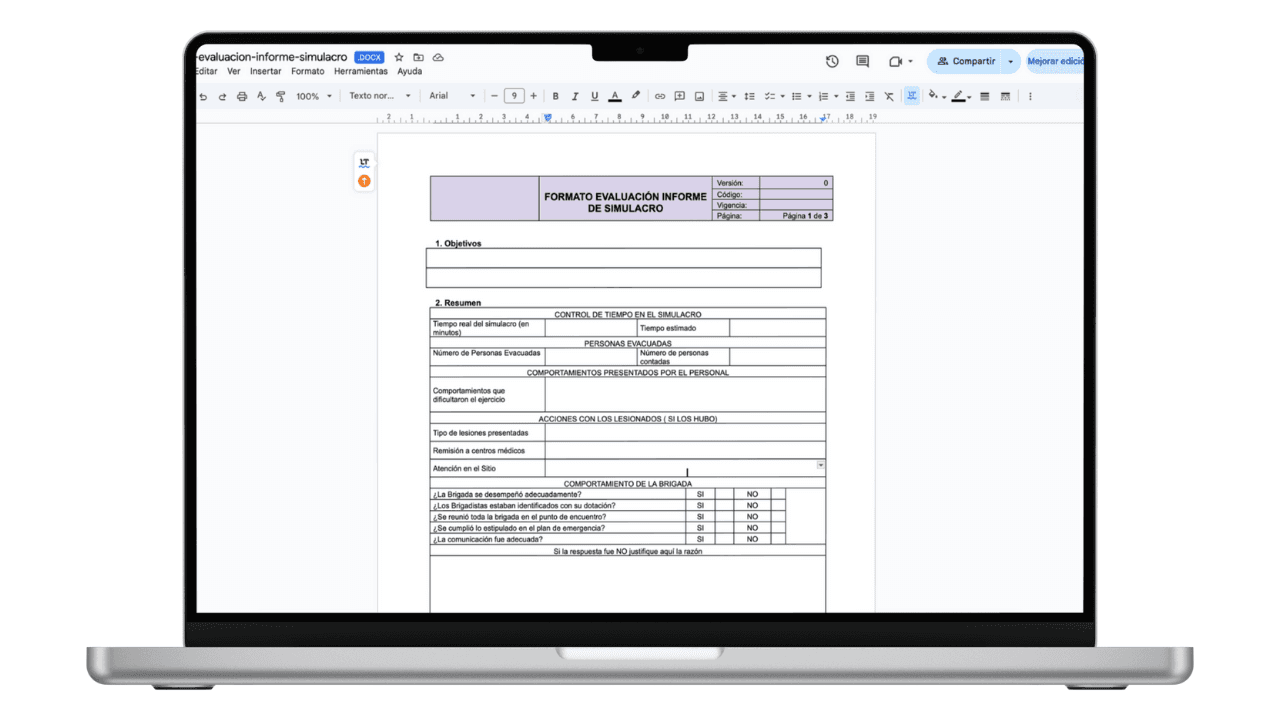Open the text color swatch
The image size is (1280, 720).
[x=615, y=96]
